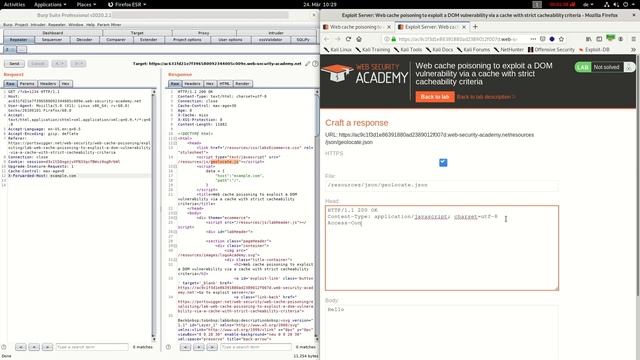Open the Decoder tab

84,40
